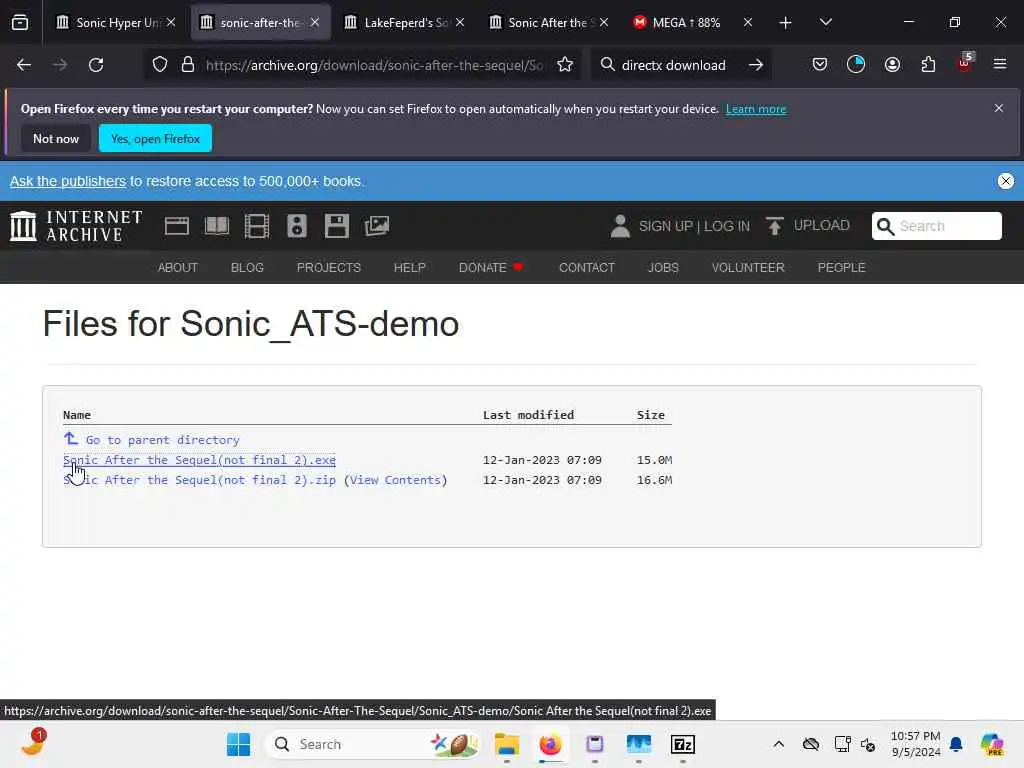The width and height of the screenshot is (1024, 768).
Task: Expand the list all tabs dropdown
Action: click(825, 22)
